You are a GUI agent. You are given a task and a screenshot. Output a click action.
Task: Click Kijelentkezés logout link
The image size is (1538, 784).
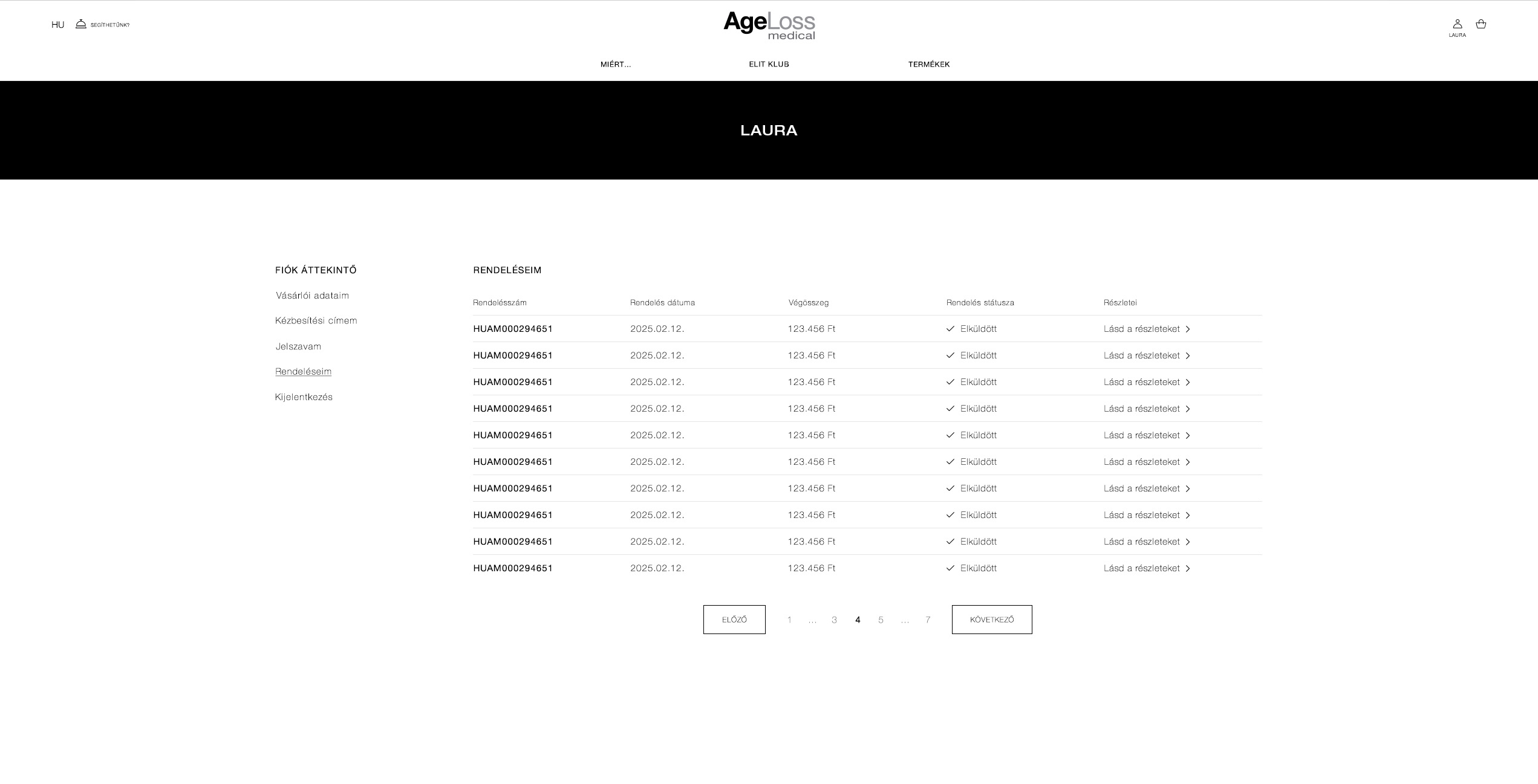(304, 397)
